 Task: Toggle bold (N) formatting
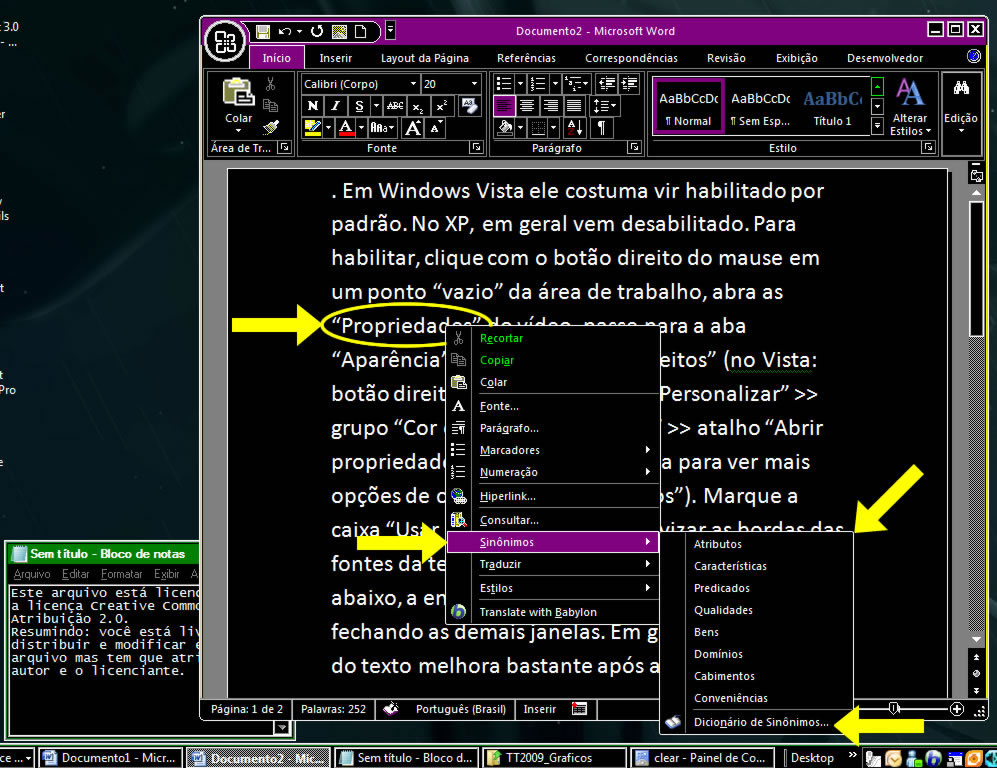click(x=312, y=106)
